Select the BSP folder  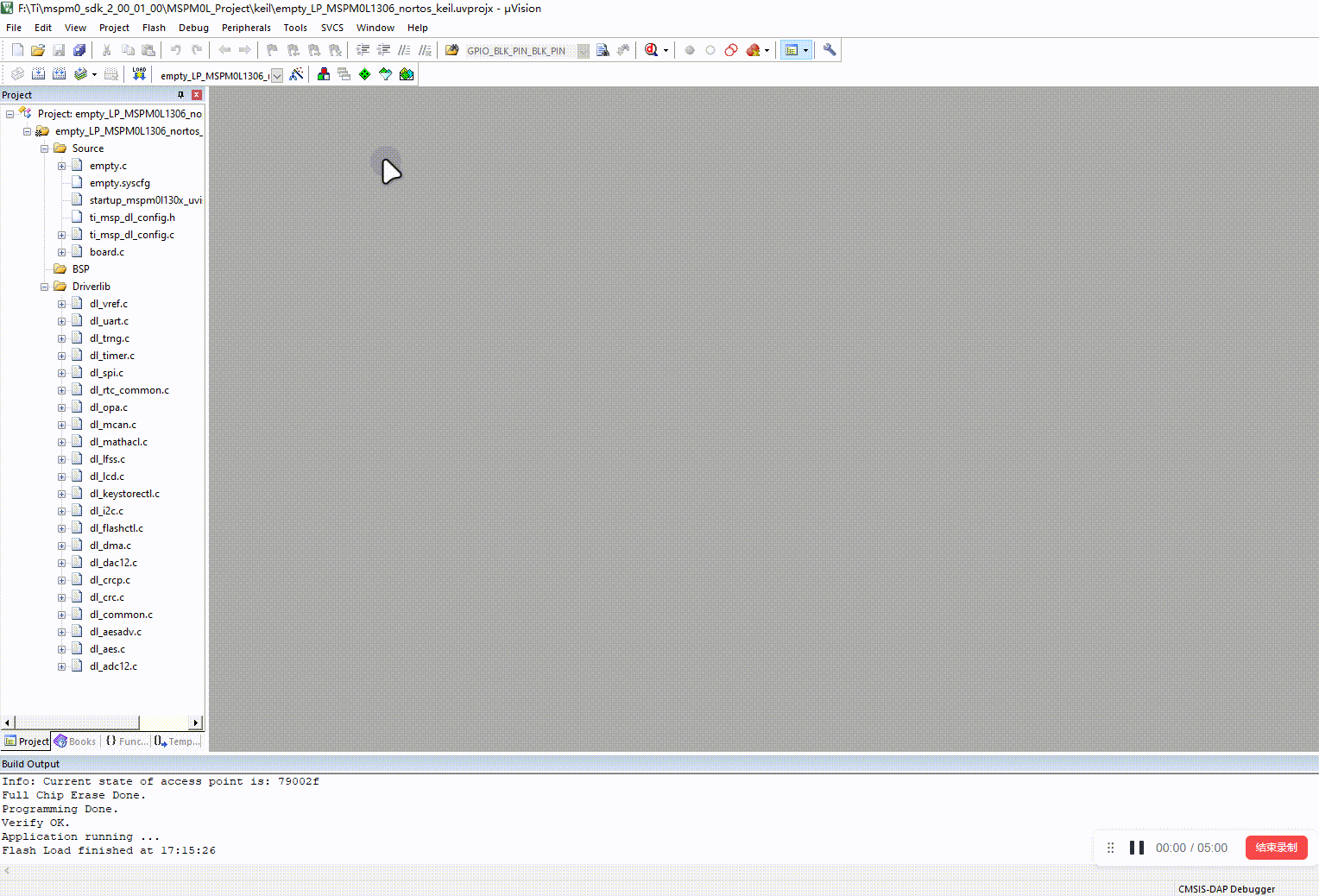[x=80, y=269]
